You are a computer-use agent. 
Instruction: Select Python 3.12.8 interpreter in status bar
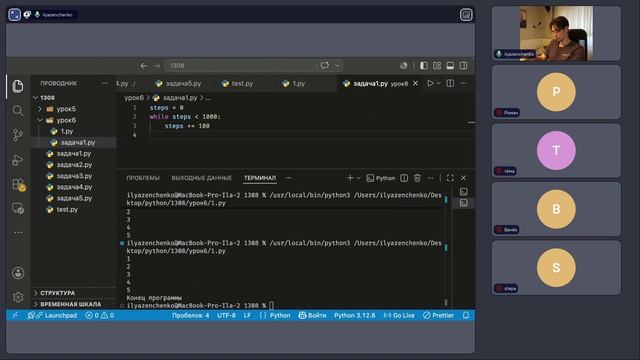click(x=354, y=316)
